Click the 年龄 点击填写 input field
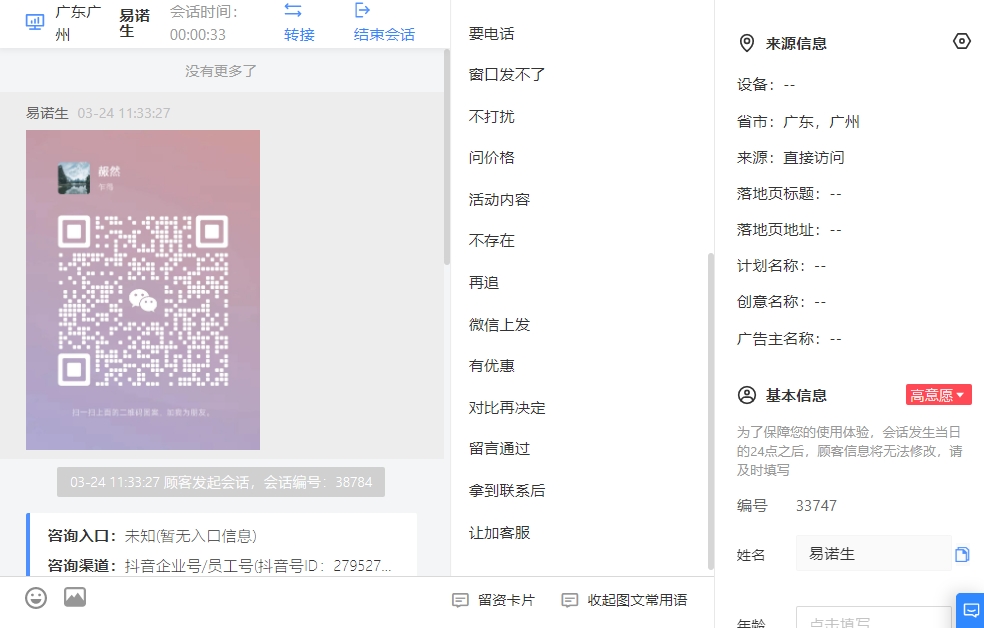This screenshot has width=984, height=628. pyautogui.click(x=874, y=617)
